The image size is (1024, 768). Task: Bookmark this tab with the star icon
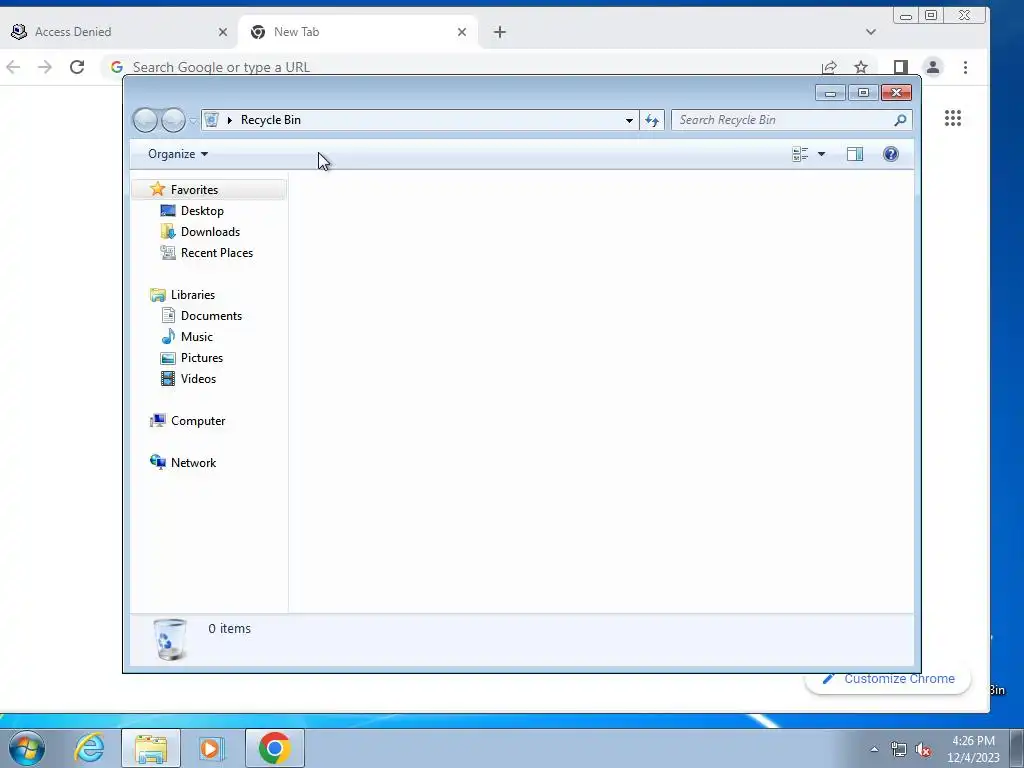point(861,67)
